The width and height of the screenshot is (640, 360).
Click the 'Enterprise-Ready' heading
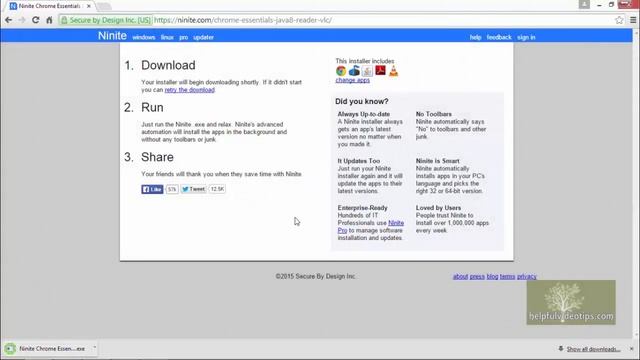(x=362, y=208)
